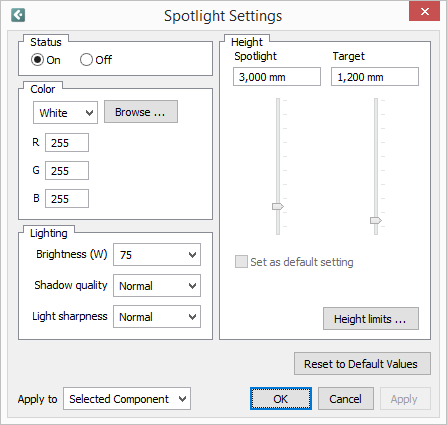Click the Target height 1,200 mm field
Screen dimensions: 447x425
click(375, 77)
